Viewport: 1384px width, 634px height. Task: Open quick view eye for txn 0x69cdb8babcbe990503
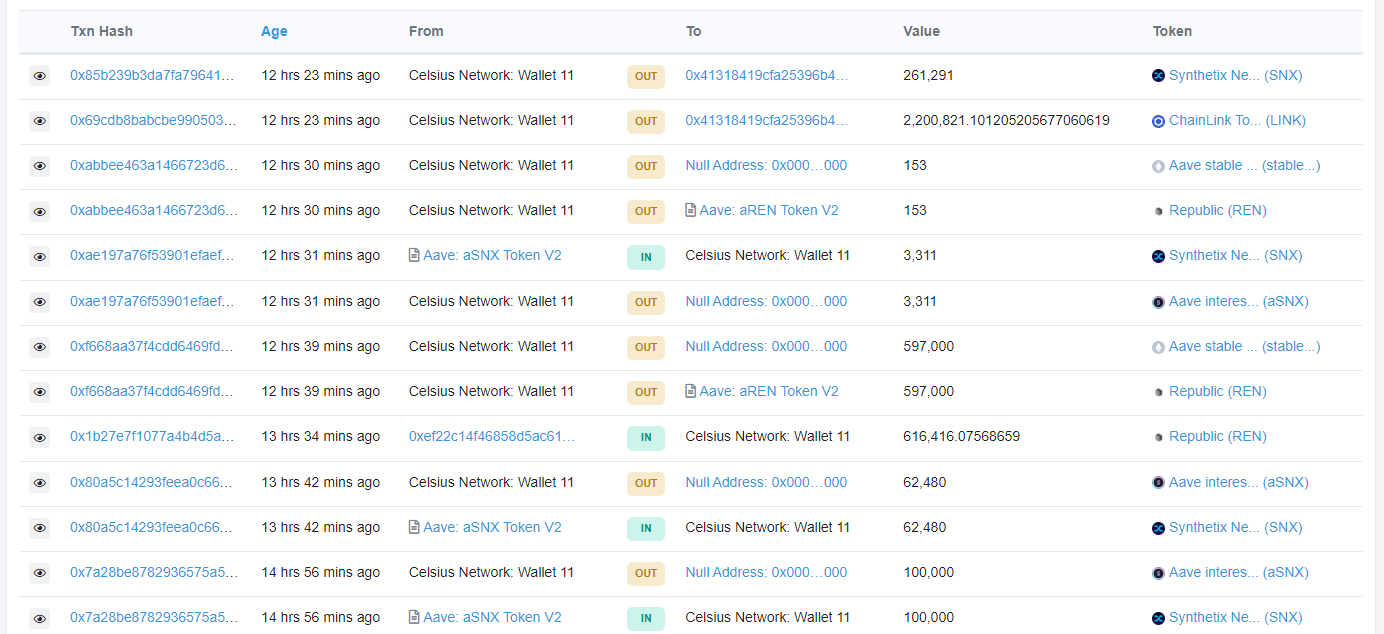pos(39,121)
